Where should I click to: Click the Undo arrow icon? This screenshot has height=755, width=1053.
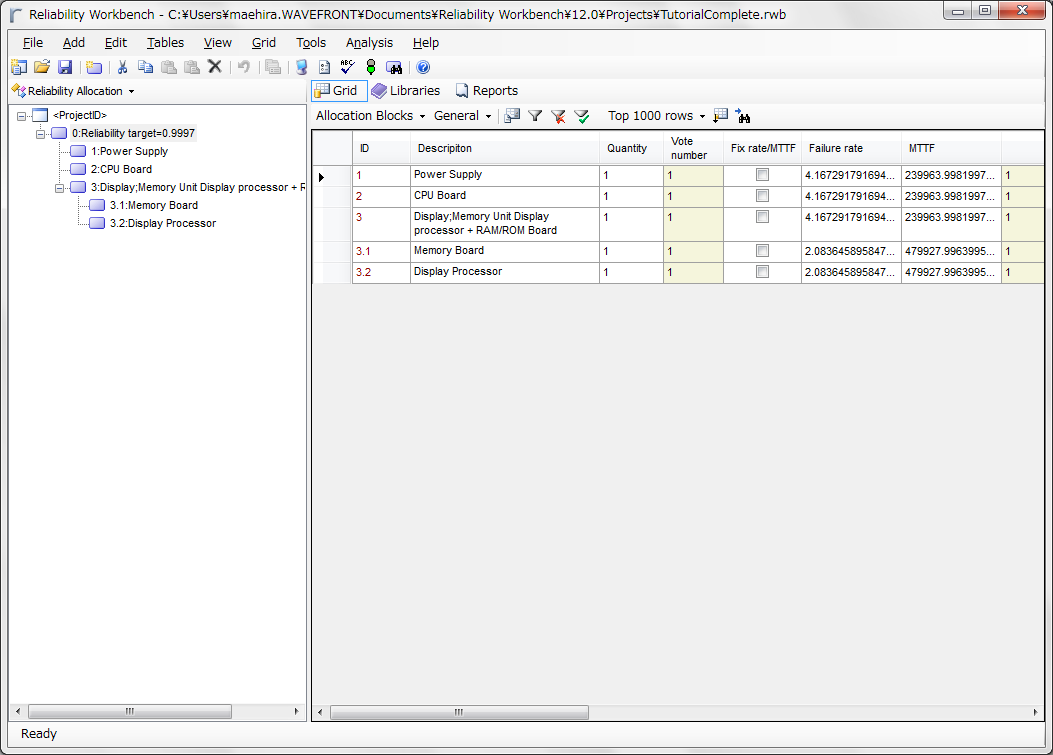click(244, 67)
